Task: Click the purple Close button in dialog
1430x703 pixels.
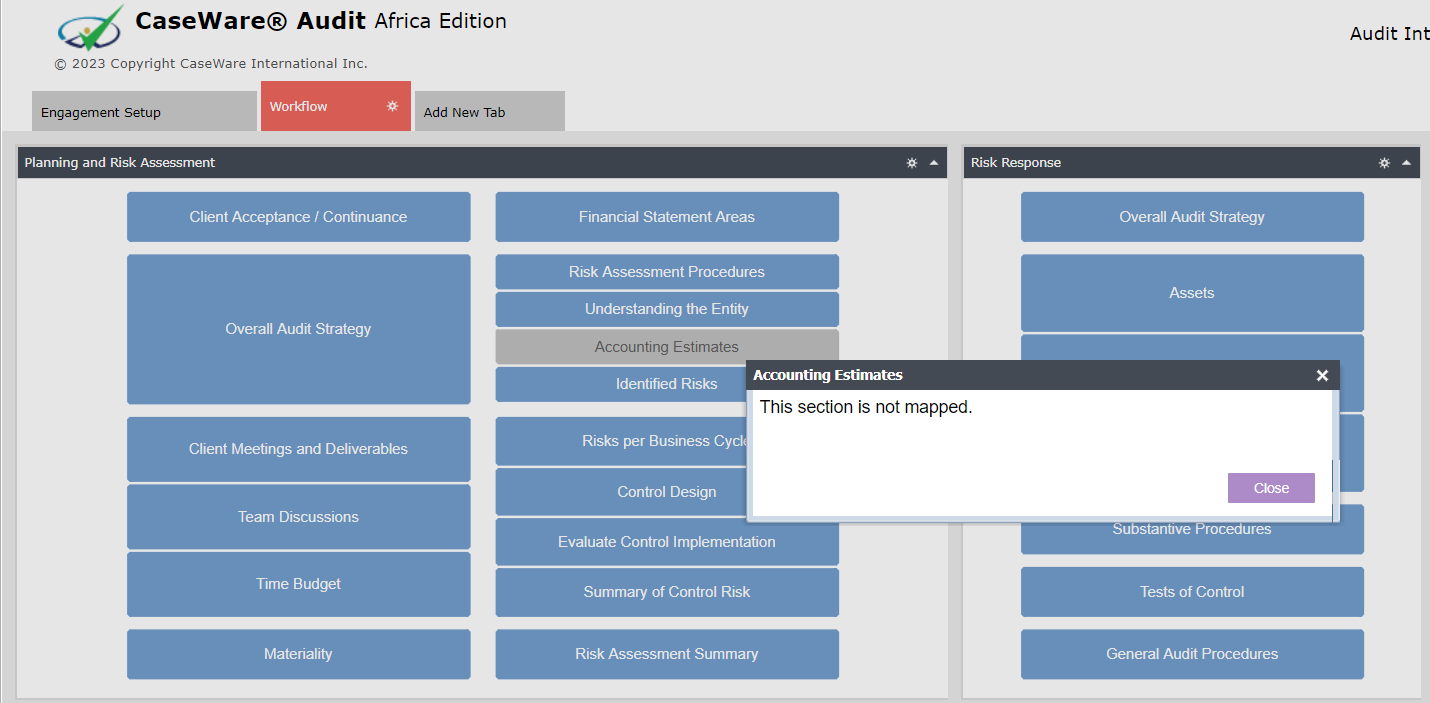Action: pos(1271,488)
